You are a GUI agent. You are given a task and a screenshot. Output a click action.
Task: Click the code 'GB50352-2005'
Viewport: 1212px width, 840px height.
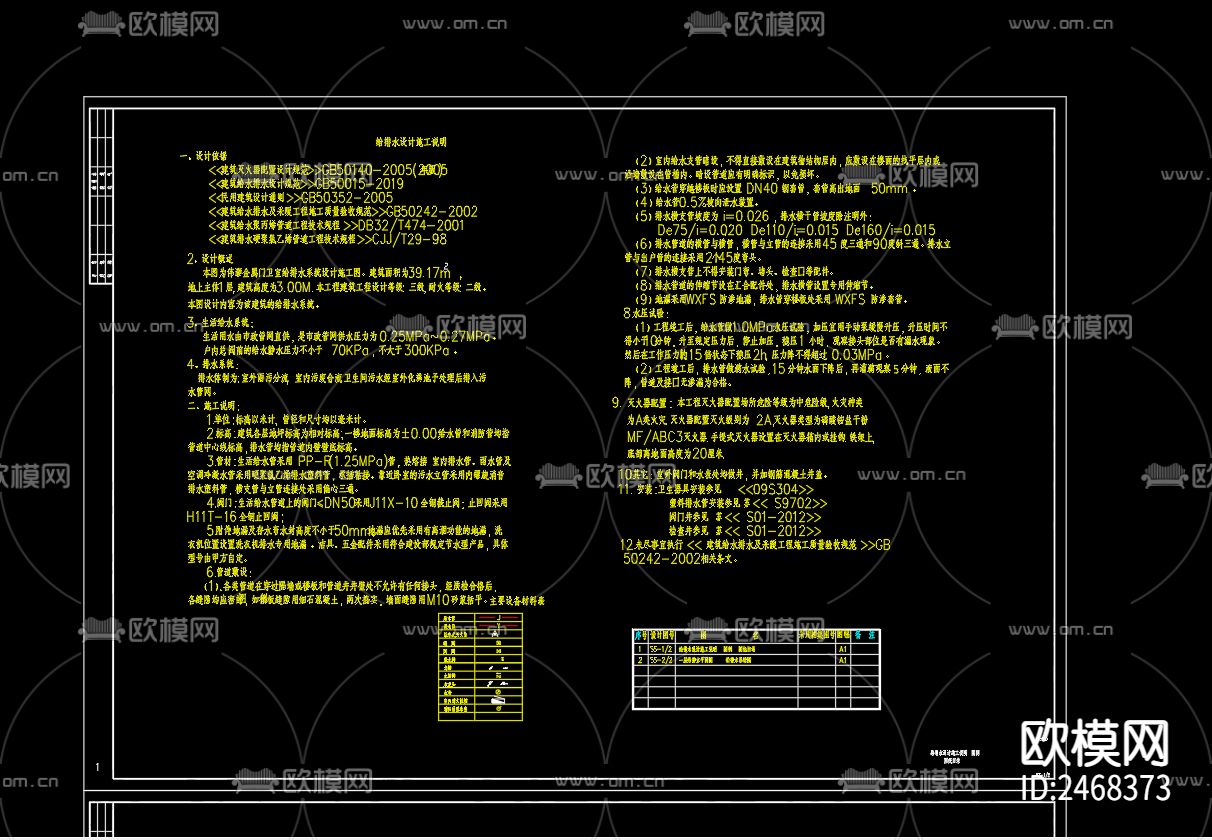(348, 198)
